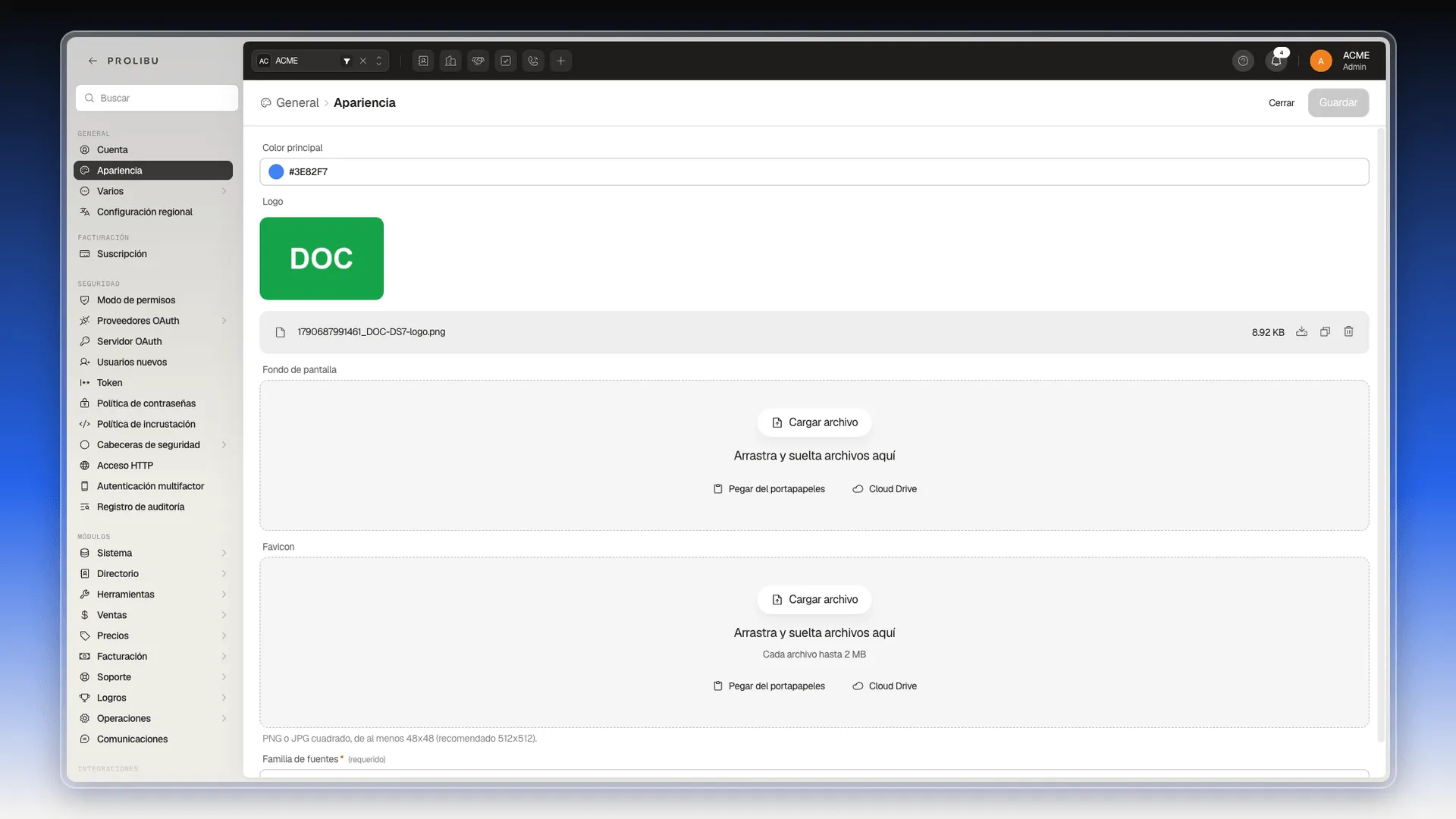Viewport: 1456px width, 819px height.
Task: Click the file icon beside logo filename
Action: pos(281,332)
